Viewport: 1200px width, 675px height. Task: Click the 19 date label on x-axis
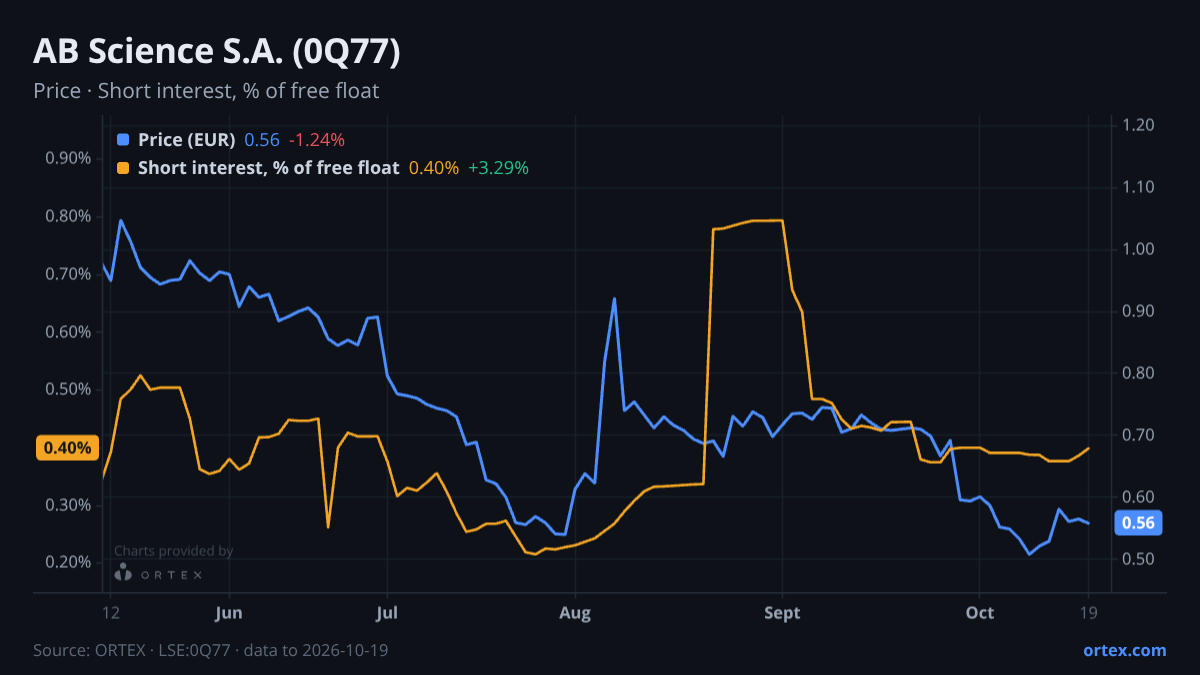(x=1088, y=613)
